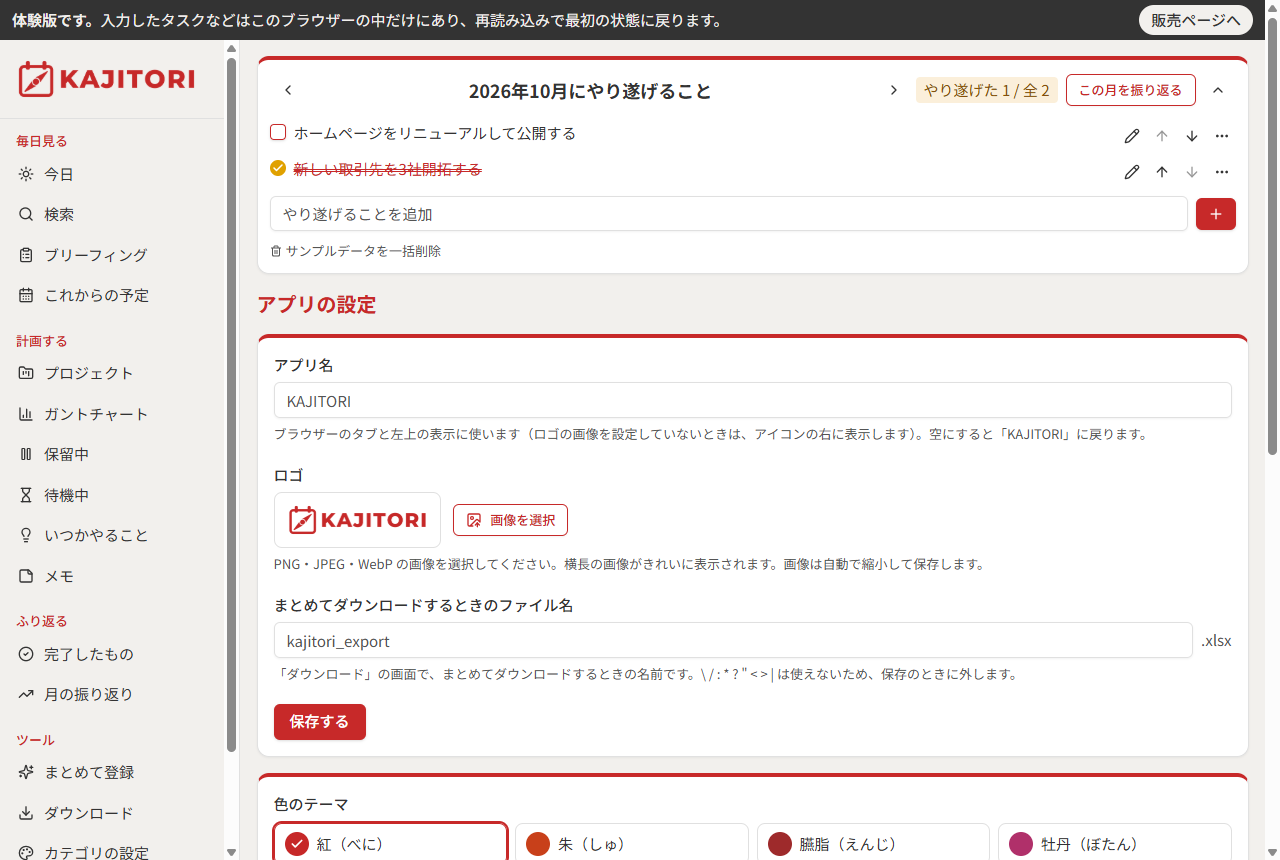Open メモ in the sidebar

tap(112, 576)
